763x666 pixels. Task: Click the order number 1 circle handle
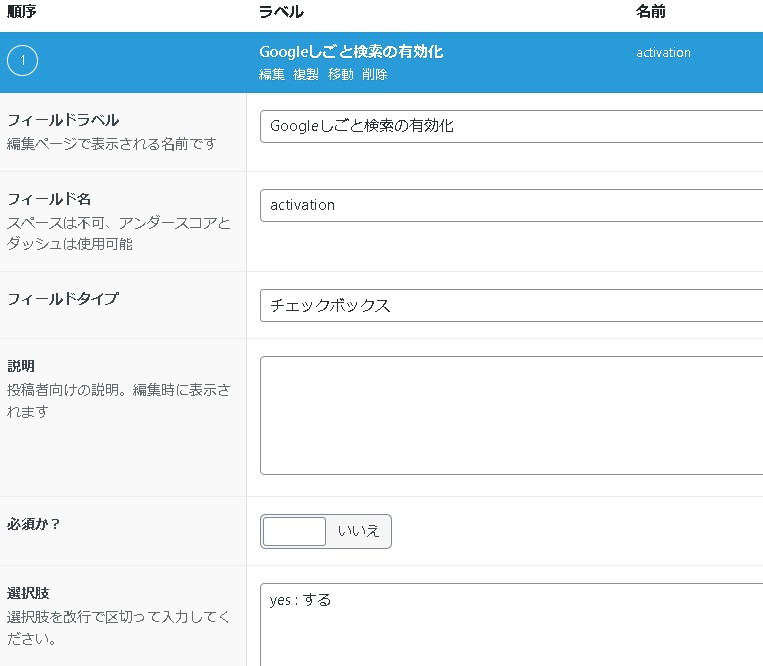coord(22,62)
